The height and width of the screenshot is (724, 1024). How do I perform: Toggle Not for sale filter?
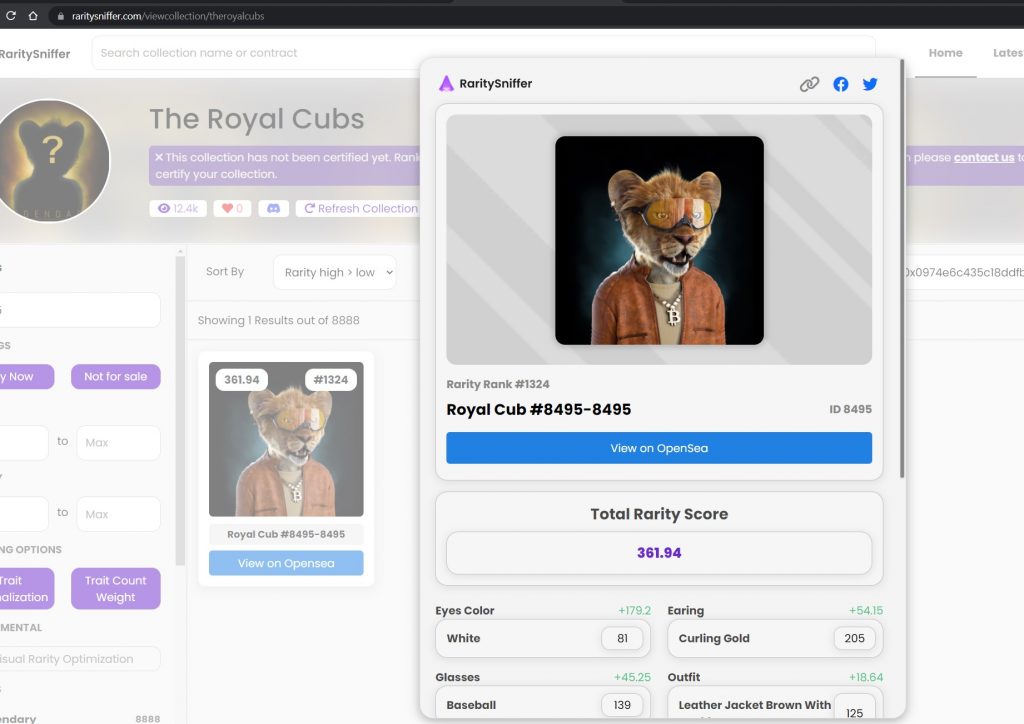[116, 377]
